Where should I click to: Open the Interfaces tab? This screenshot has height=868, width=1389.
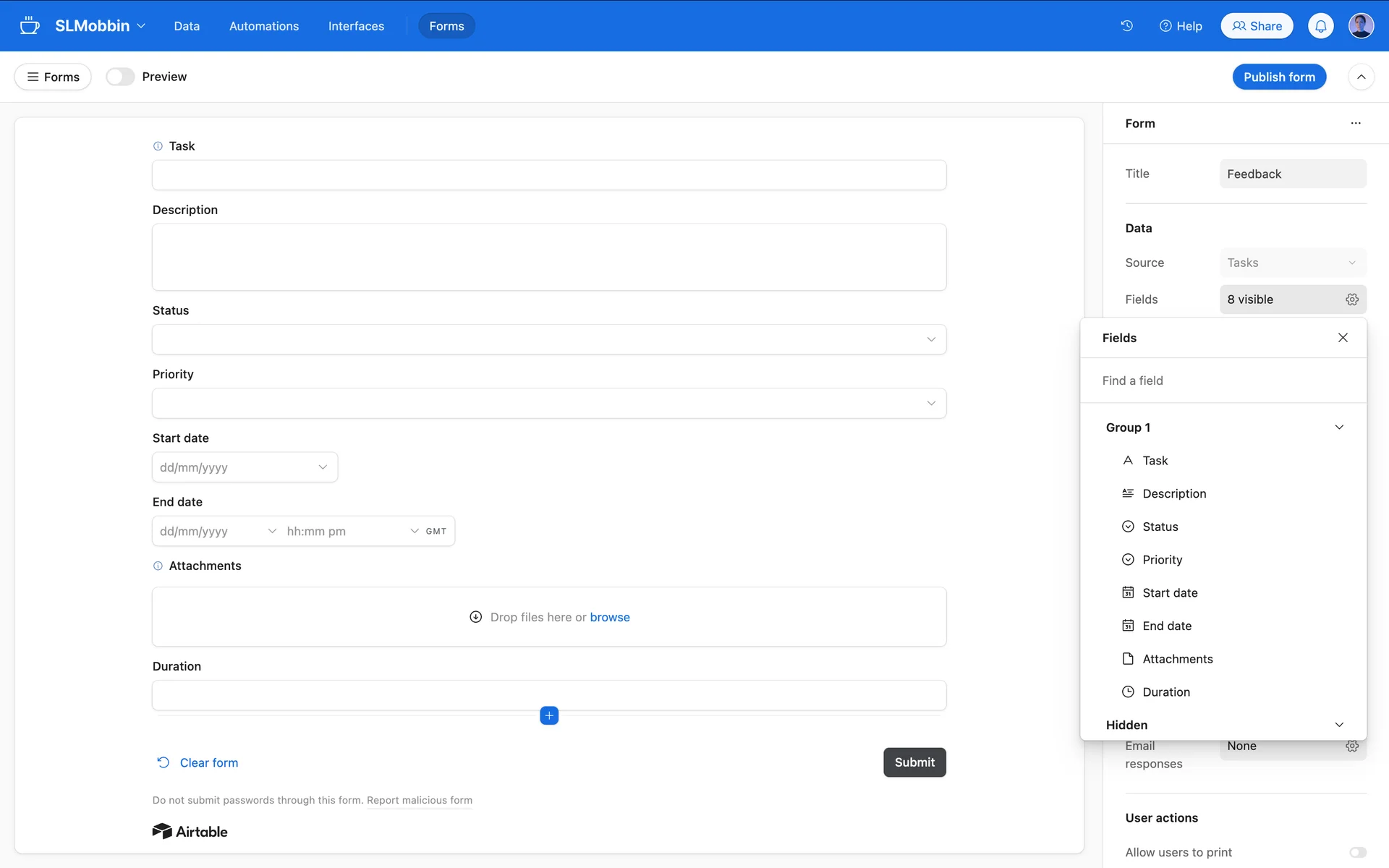[356, 26]
